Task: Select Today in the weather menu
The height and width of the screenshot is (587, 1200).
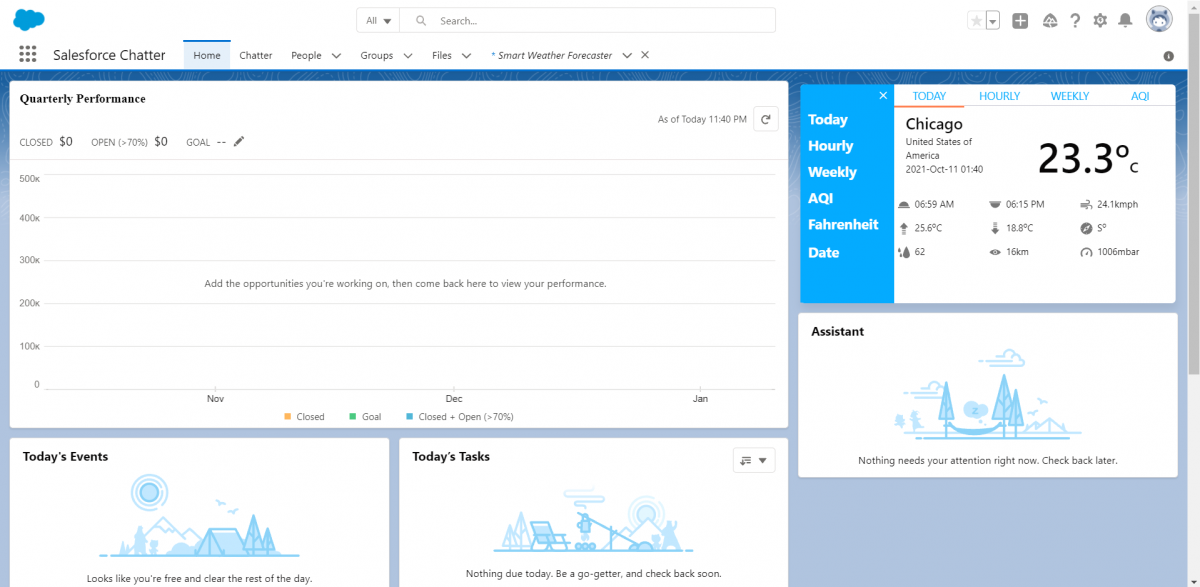Action: pyautogui.click(x=828, y=120)
